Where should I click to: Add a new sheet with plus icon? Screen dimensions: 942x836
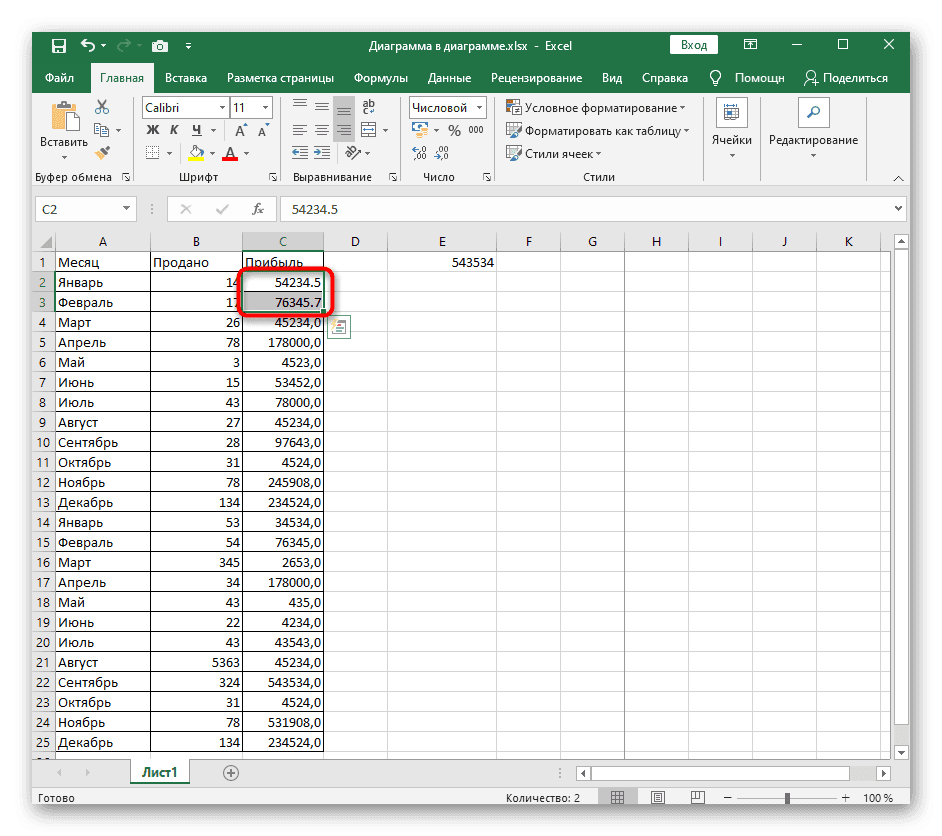[231, 772]
